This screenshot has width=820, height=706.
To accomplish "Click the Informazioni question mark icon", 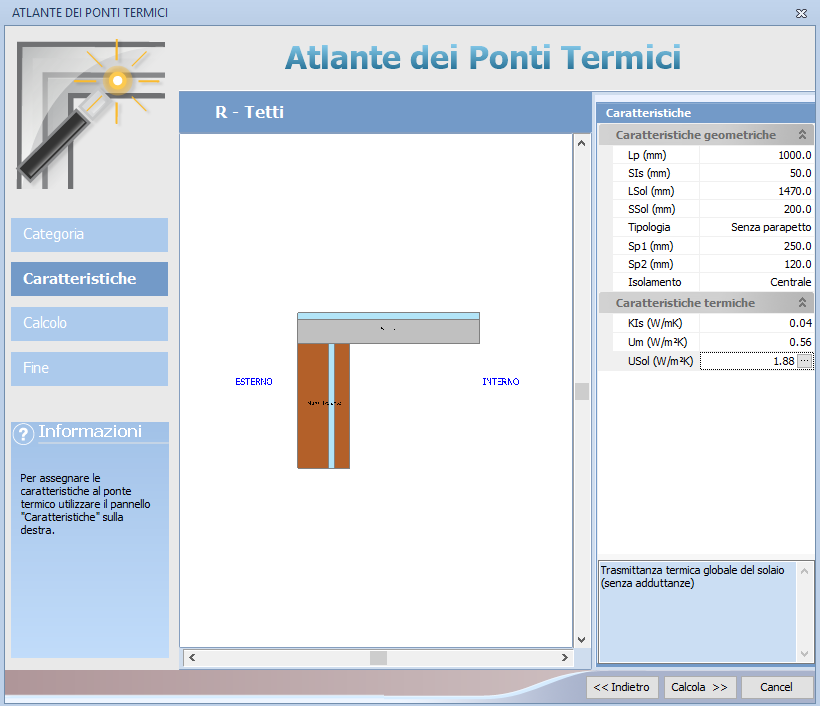I will pos(24,434).
